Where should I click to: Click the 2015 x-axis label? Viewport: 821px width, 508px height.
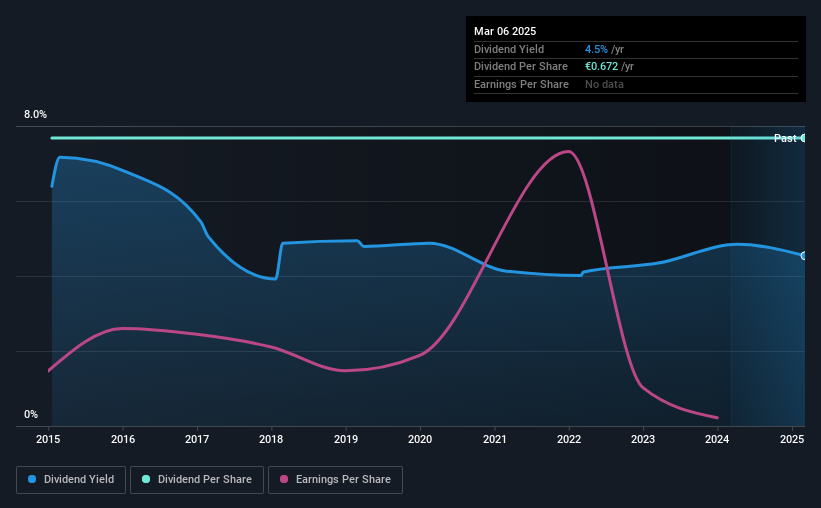(x=48, y=439)
